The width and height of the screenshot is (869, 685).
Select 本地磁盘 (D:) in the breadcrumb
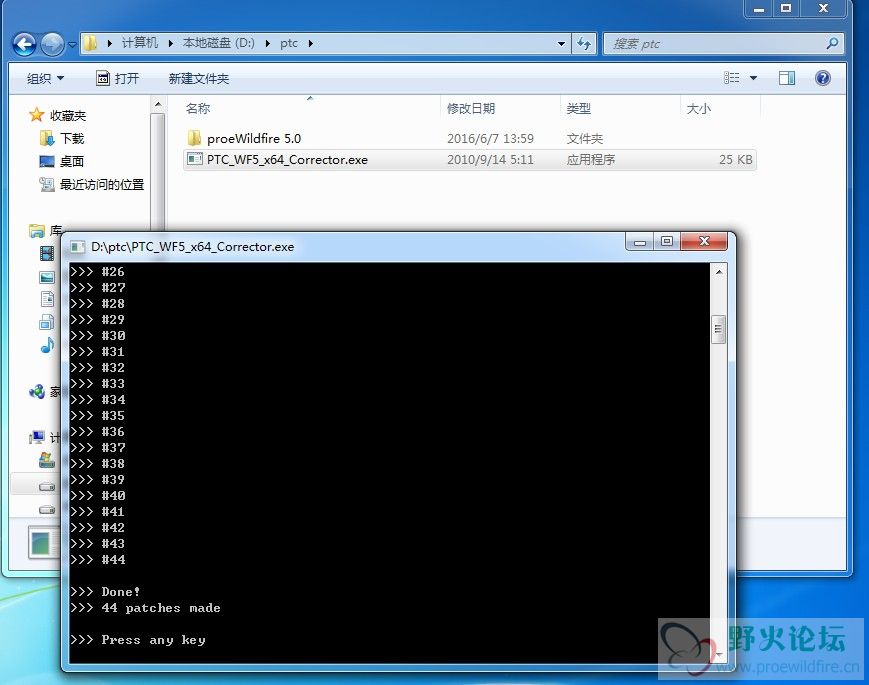pos(218,43)
